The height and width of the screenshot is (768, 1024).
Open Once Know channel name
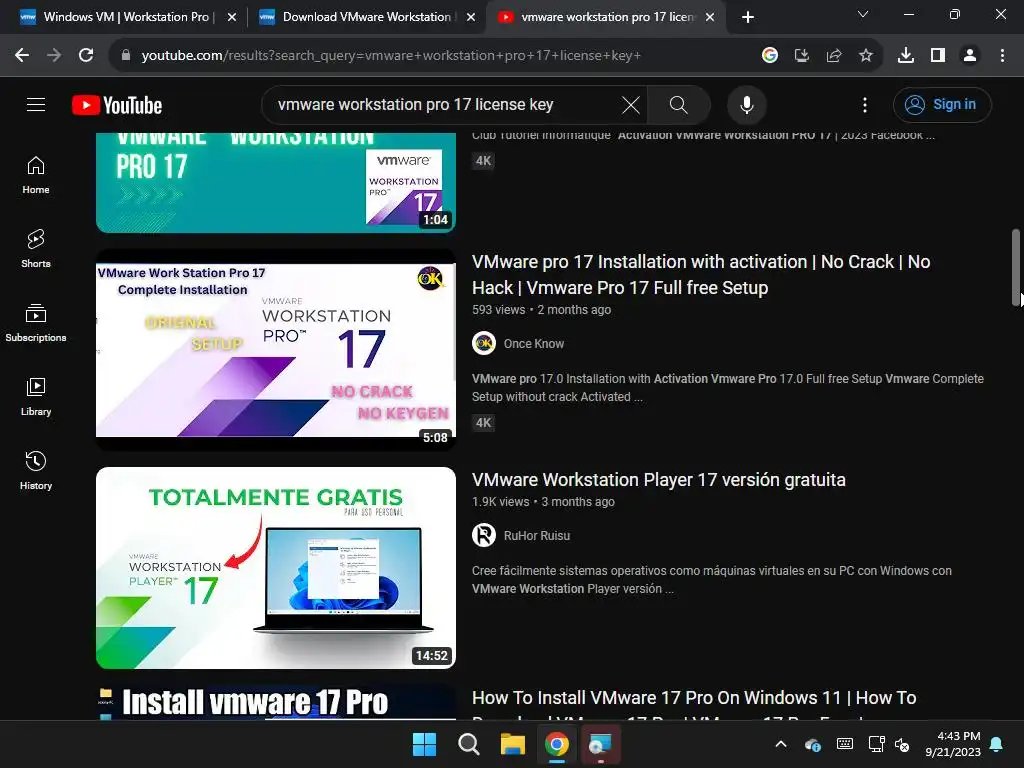click(x=534, y=344)
